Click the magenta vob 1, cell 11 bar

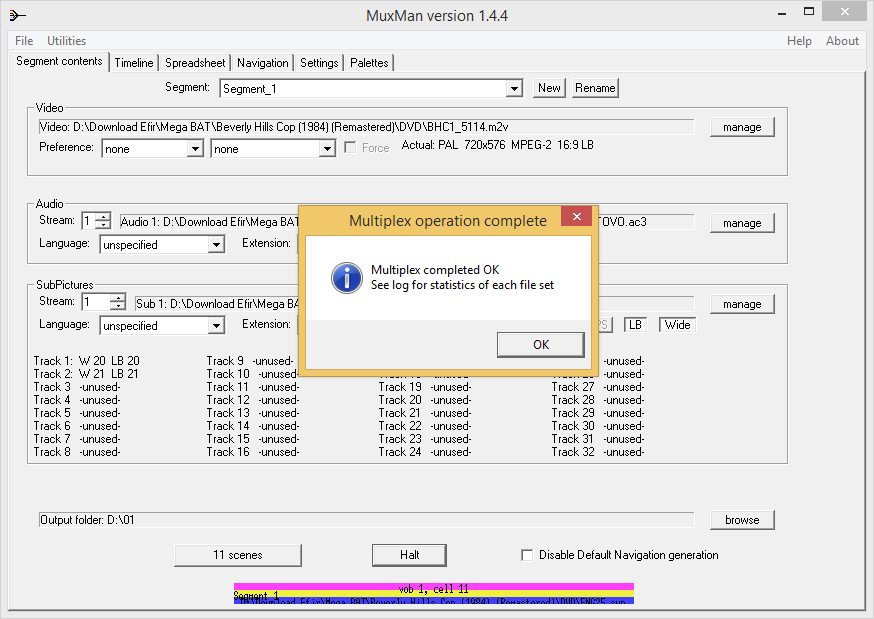[x=434, y=587]
